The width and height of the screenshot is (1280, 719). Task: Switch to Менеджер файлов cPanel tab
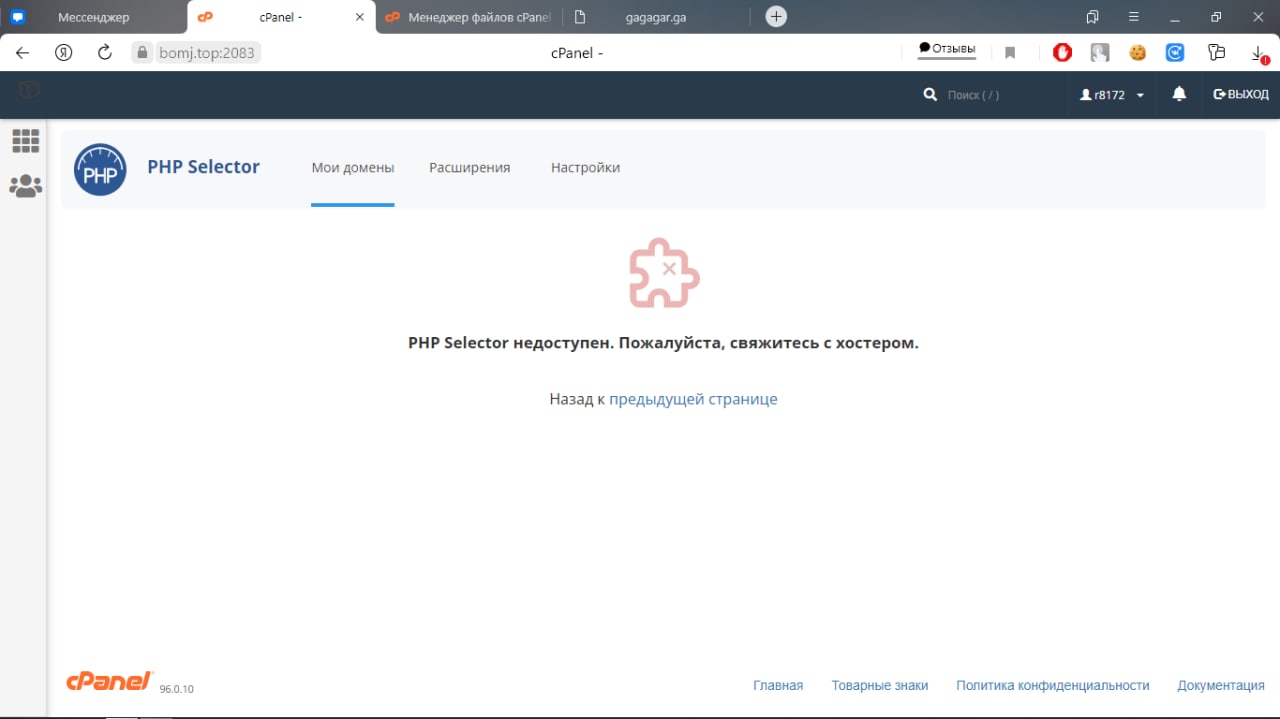click(469, 17)
